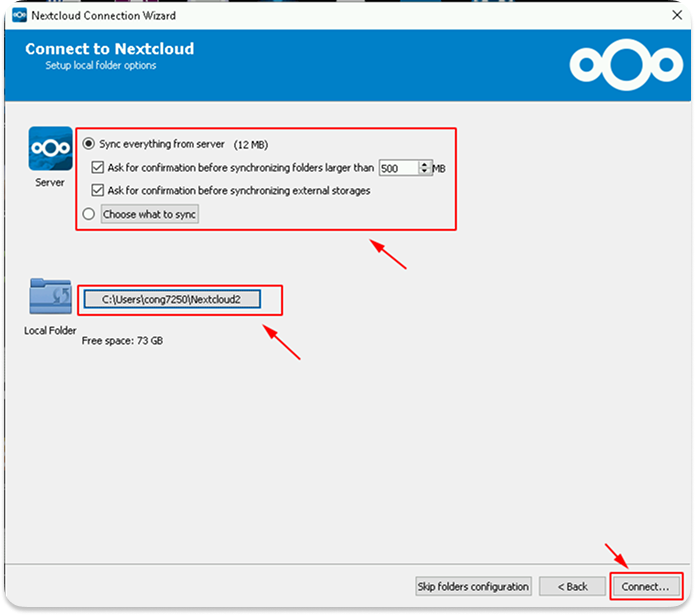Screen dimensions: 695x615
Task: Go back with the < Back button
Action: coord(572,586)
